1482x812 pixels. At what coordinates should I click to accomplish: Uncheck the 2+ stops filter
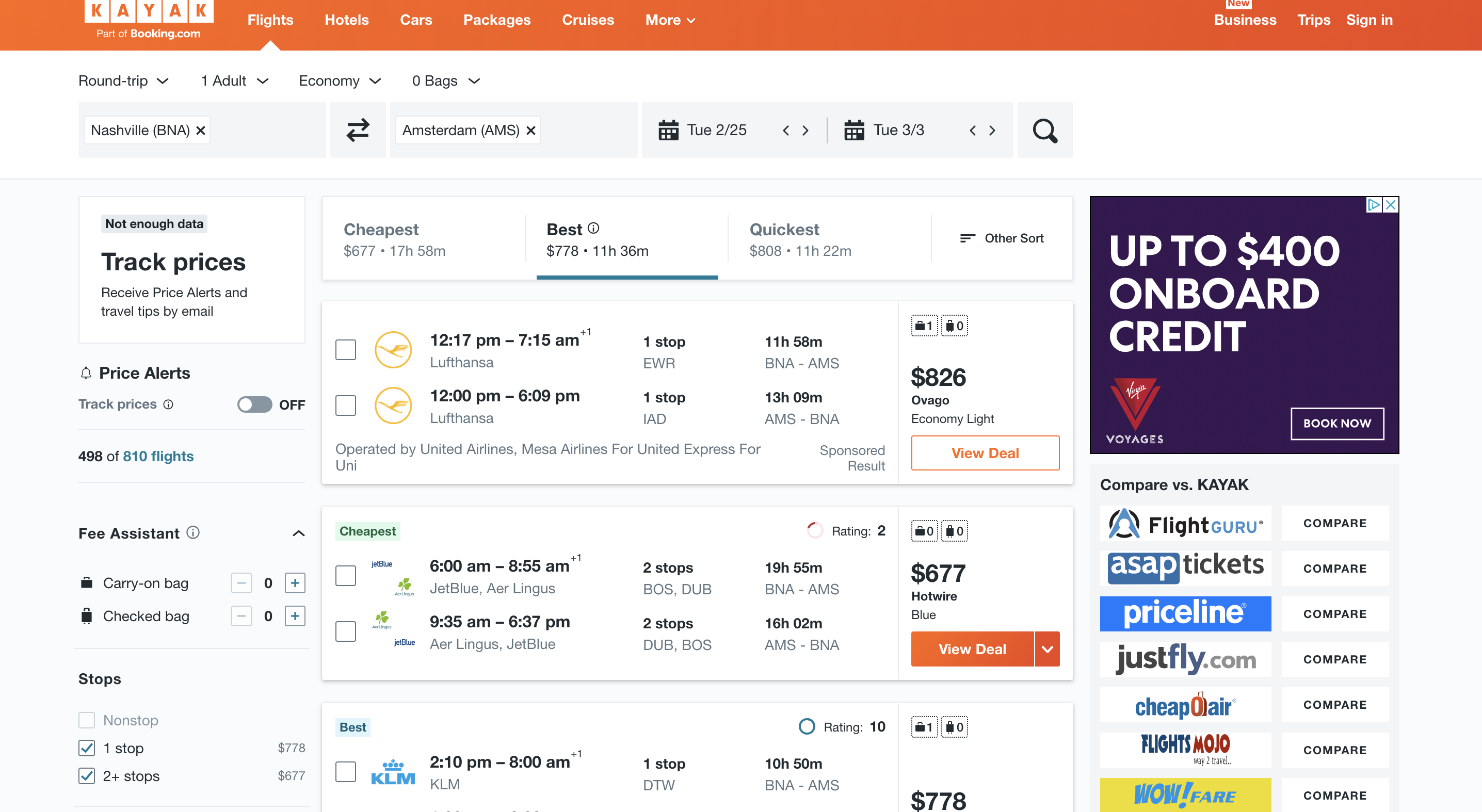(x=86, y=776)
